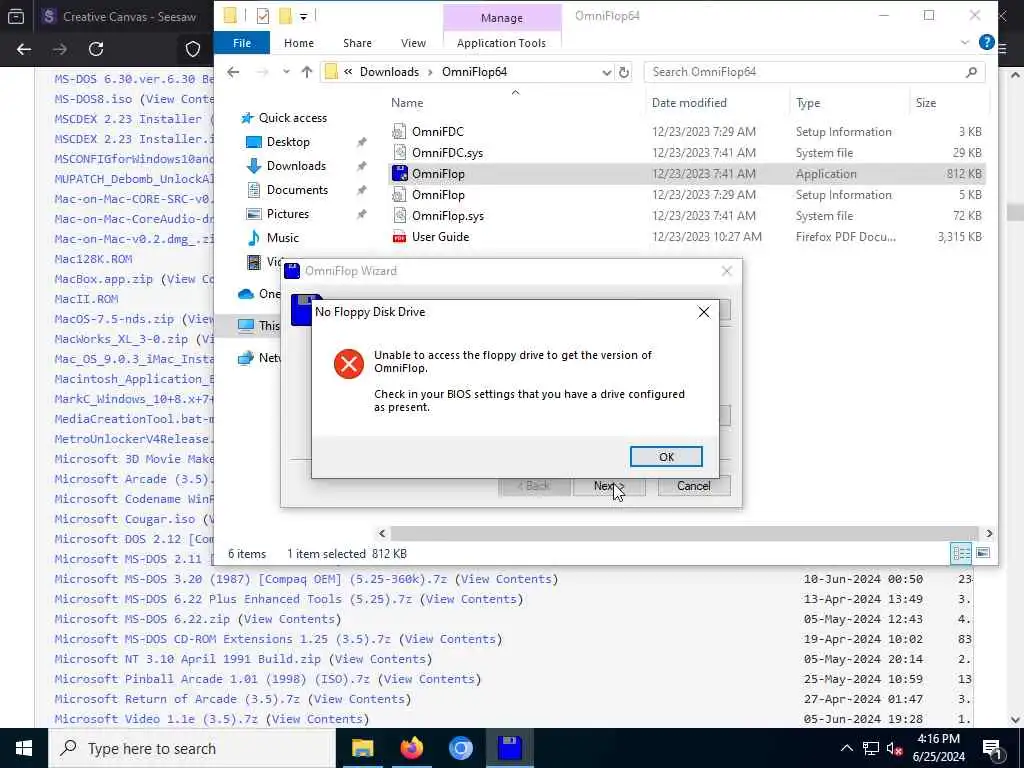
Task: Close the No Floppy Disk Drive dialog
Action: pyautogui.click(x=703, y=312)
